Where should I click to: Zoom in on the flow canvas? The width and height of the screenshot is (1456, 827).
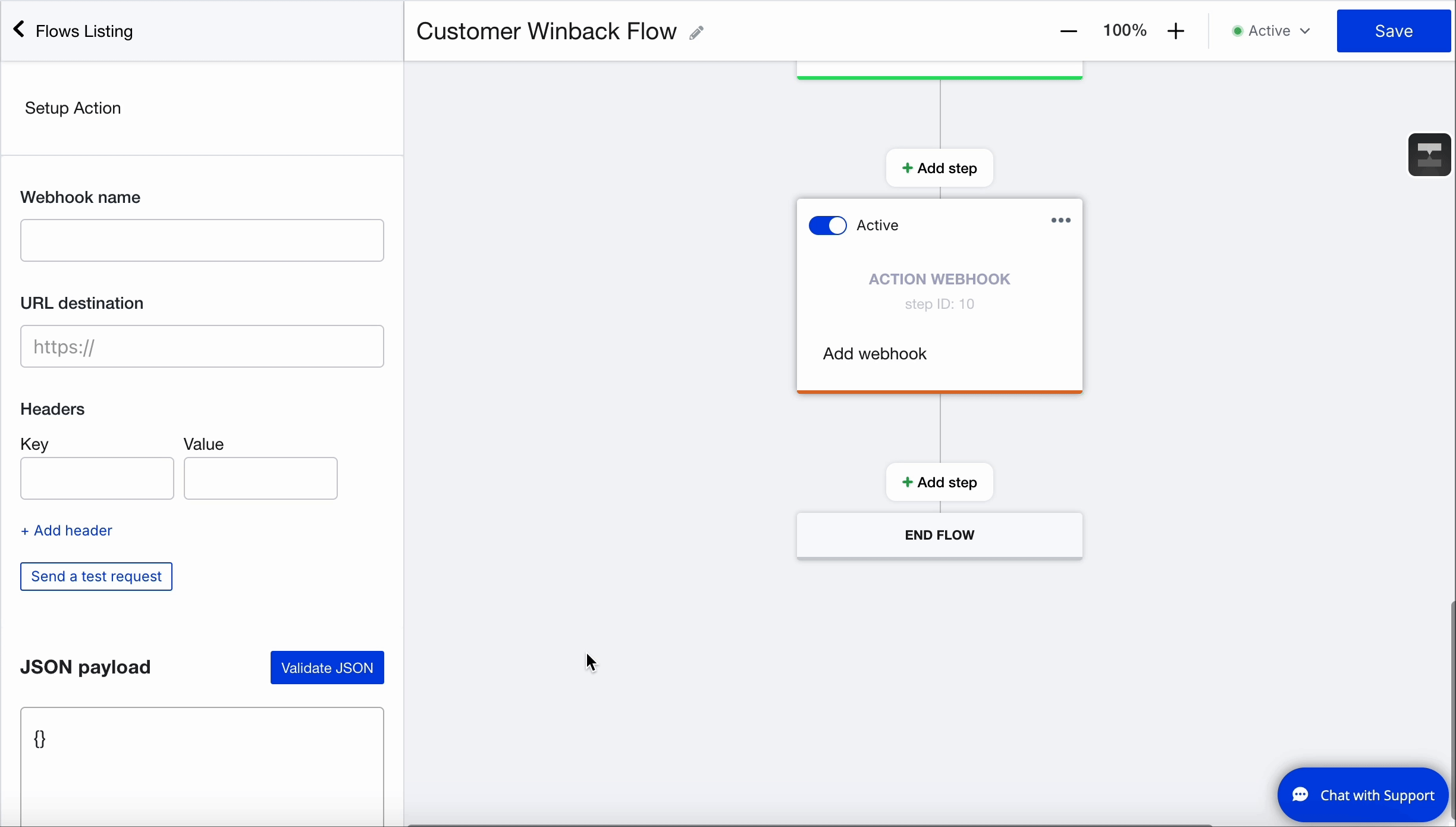(1176, 30)
